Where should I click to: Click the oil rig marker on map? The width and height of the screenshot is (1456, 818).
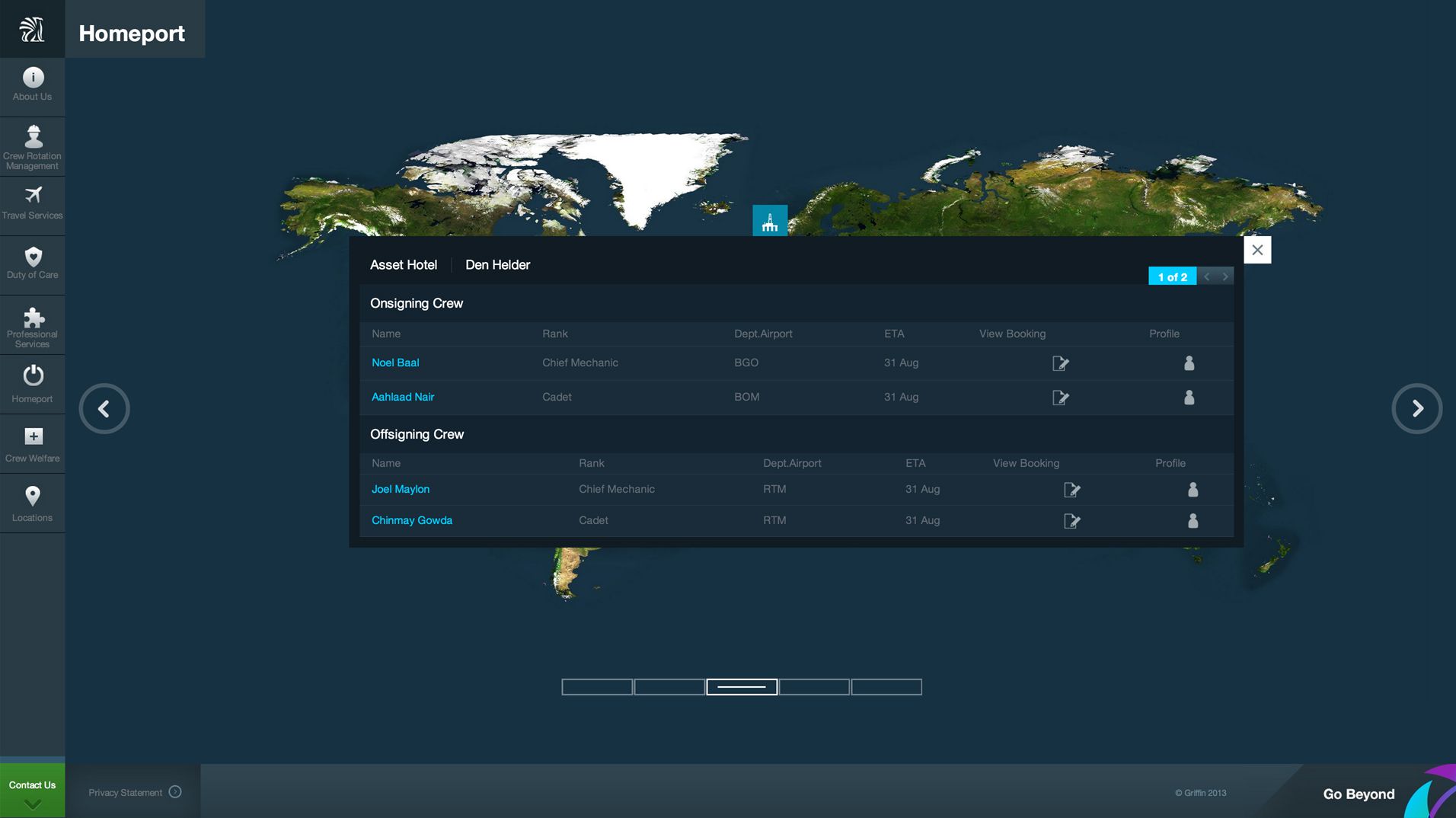[x=770, y=221]
